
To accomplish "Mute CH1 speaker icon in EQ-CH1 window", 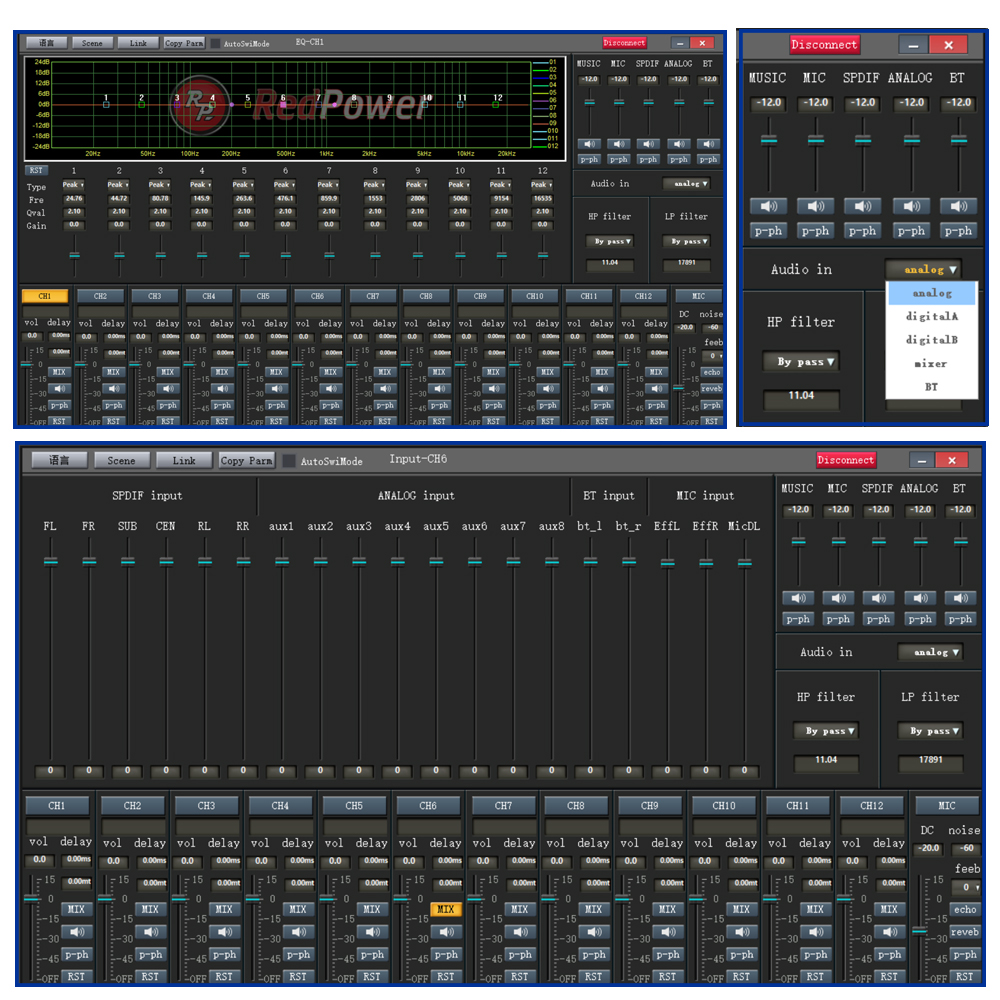I will click(x=59, y=388).
